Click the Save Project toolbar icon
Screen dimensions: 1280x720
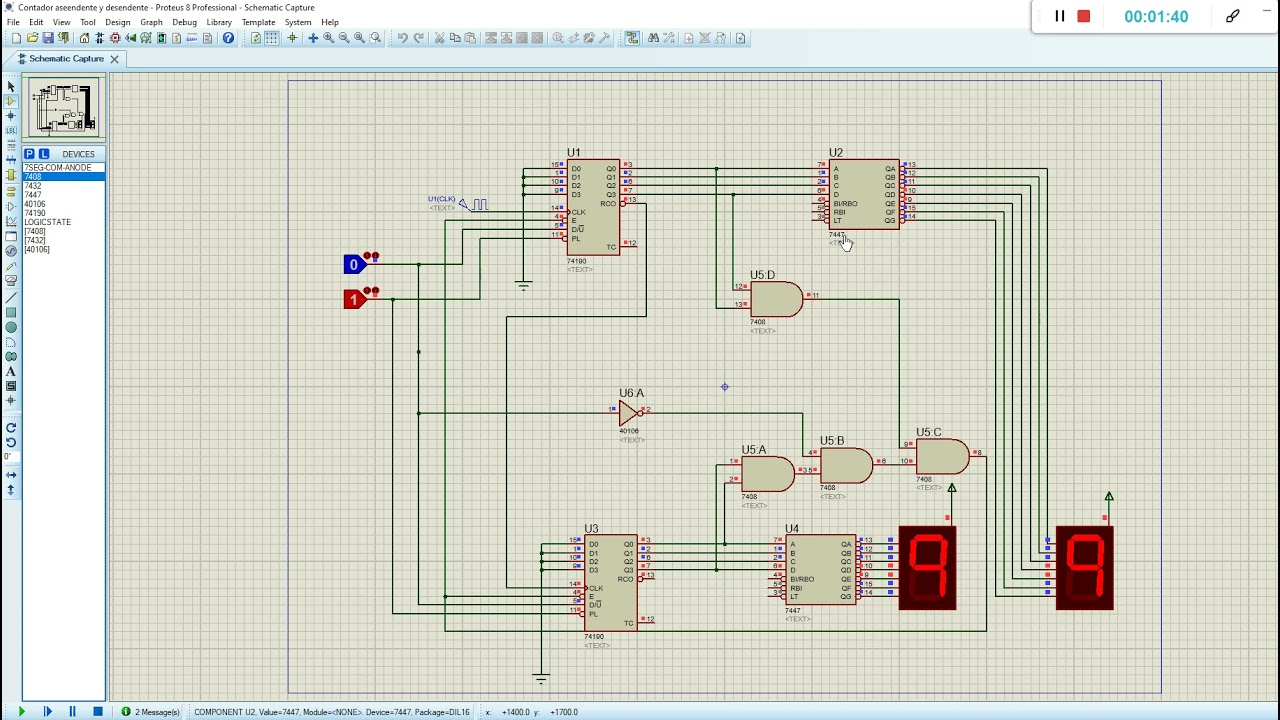[x=47, y=38]
